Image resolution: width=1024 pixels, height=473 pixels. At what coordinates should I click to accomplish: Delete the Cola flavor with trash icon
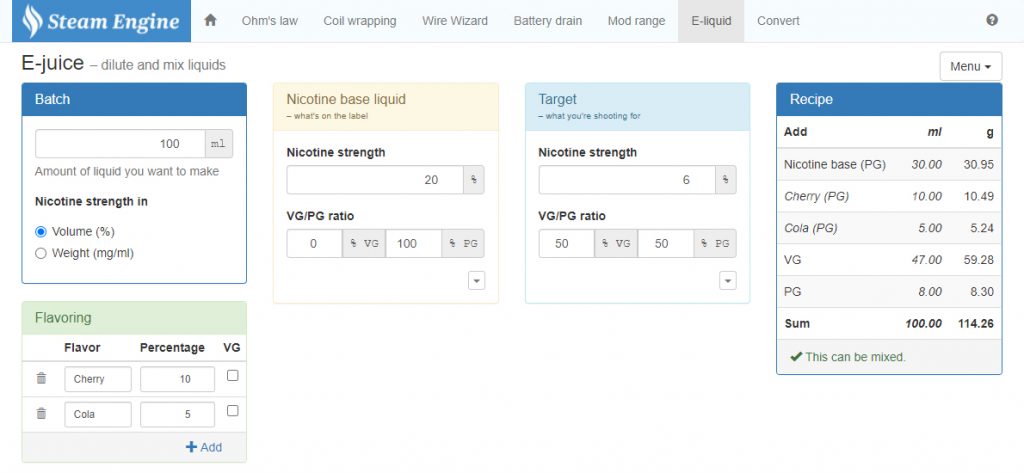[x=41, y=414]
